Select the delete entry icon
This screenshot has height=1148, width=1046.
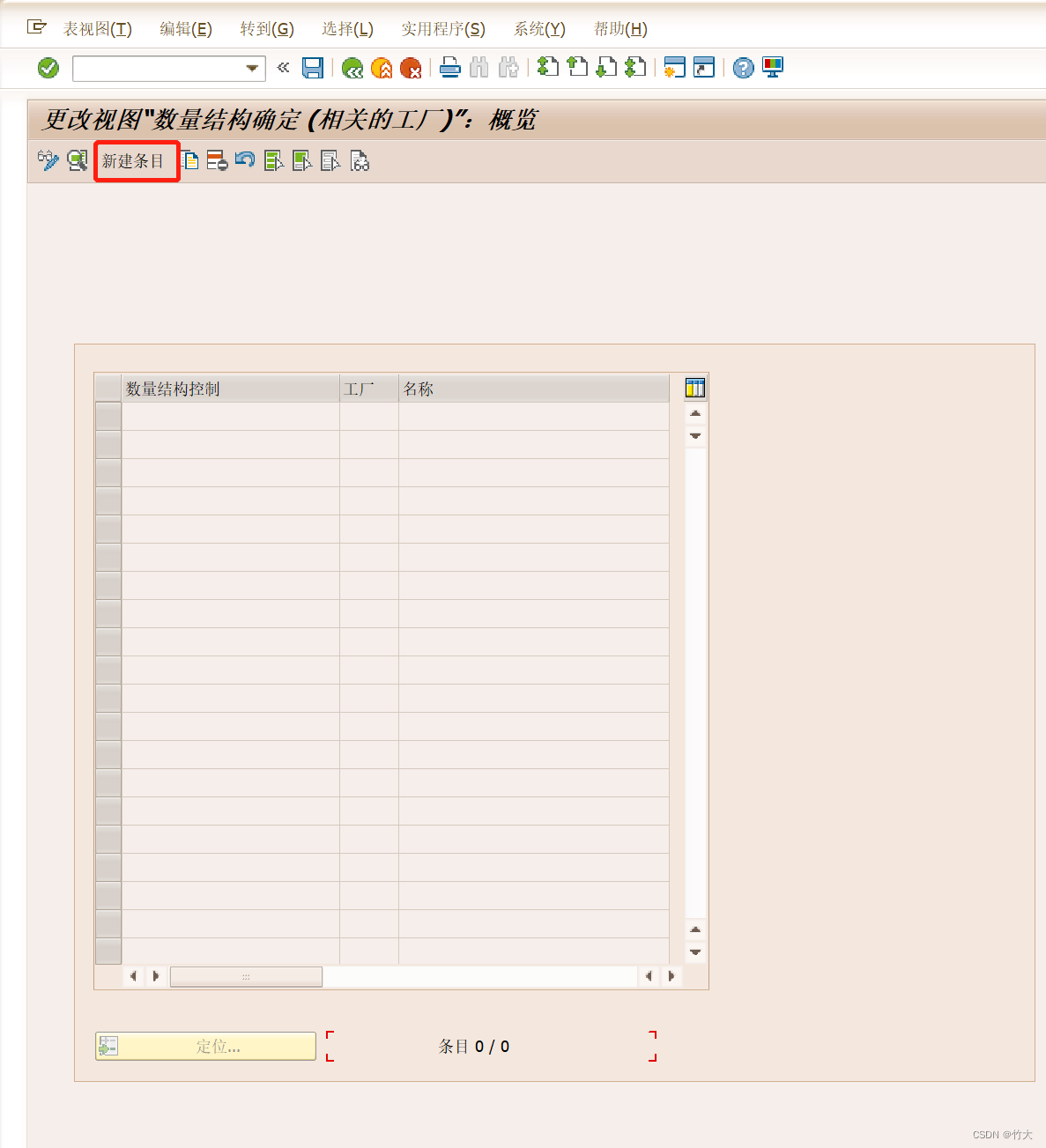click(216, 160)
